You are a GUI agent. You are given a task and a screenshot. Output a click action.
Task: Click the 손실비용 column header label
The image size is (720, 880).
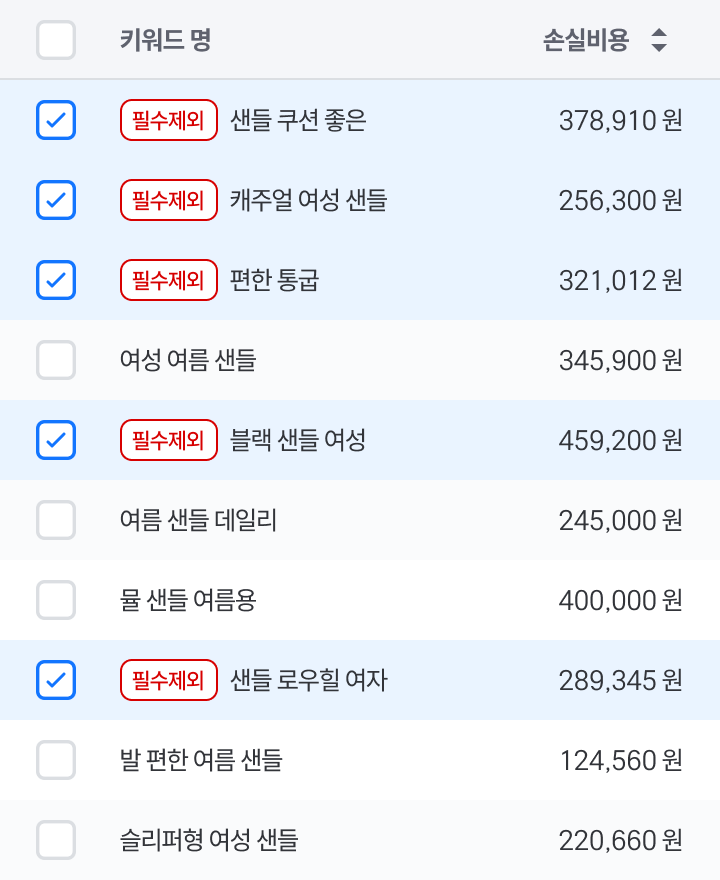tap(586, 40)
